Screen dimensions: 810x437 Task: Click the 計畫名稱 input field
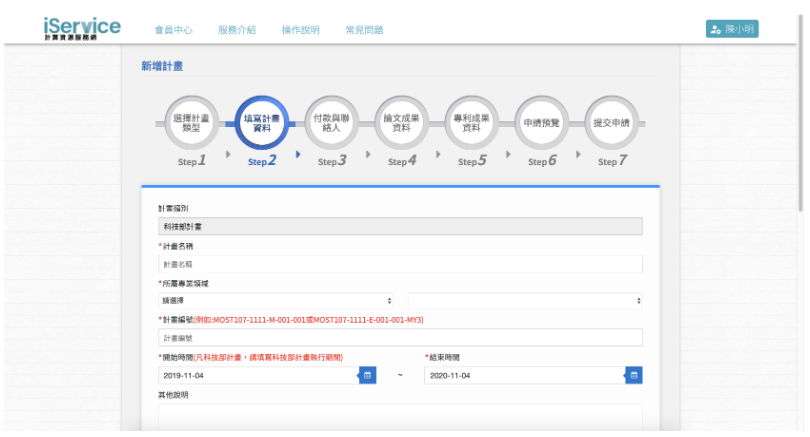(400, 264)
